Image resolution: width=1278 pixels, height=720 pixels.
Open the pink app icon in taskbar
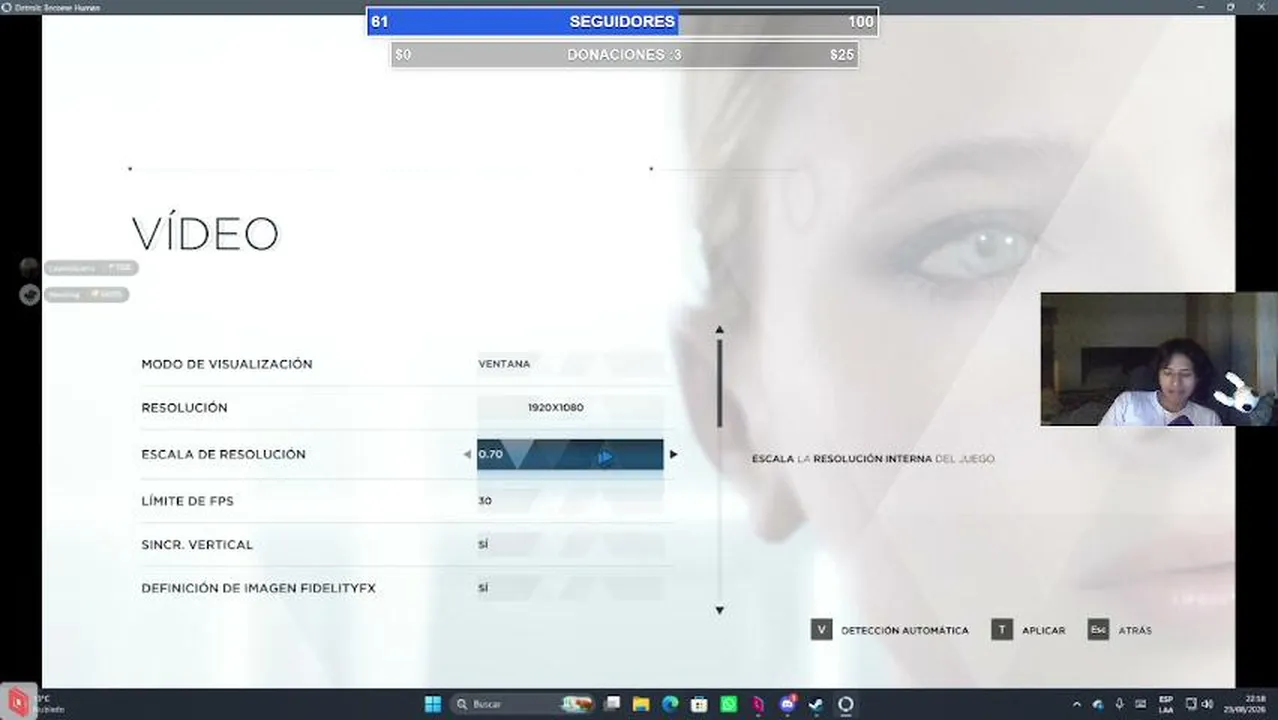tap(758, 704)
